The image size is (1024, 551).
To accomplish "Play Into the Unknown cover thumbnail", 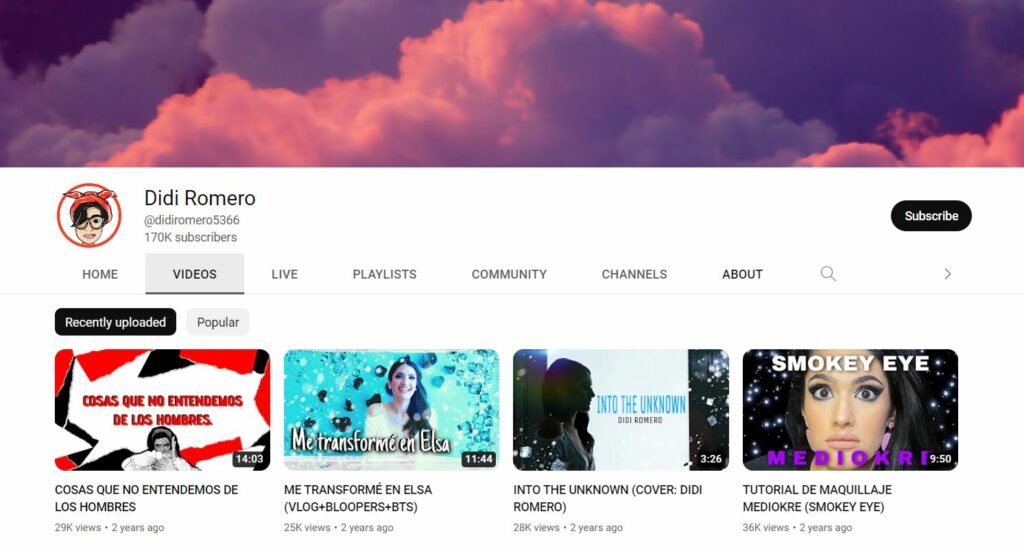I will (x=620, y=410).
